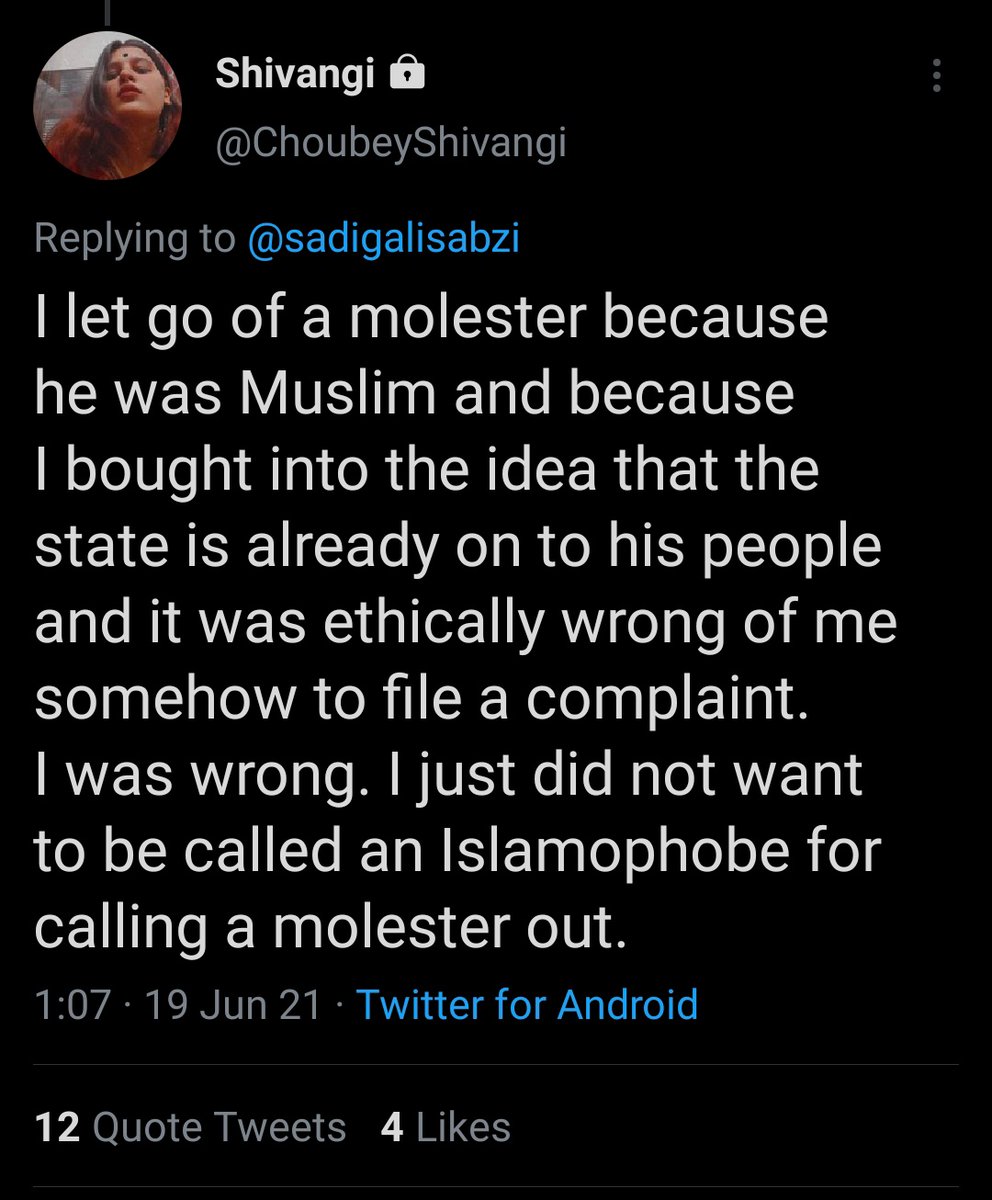Open the @sadigalisabzi mention link
992x1200 pixels.
tap(382, 239)
